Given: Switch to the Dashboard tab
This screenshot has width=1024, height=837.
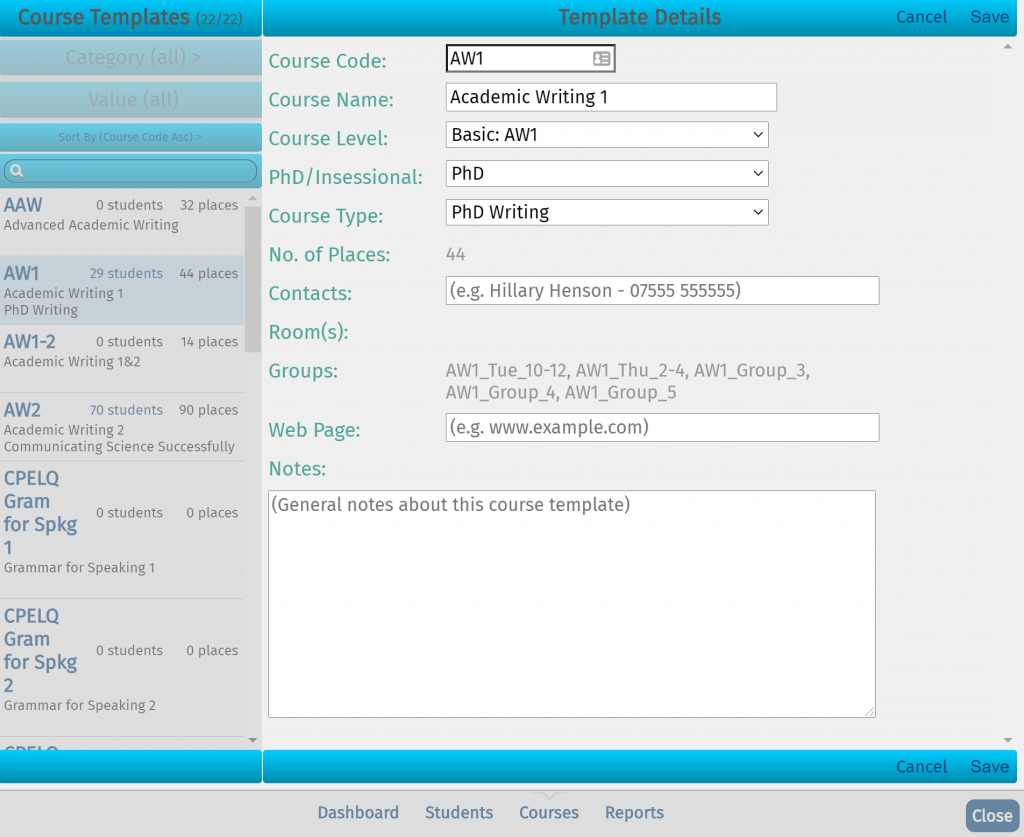Looking at the screenshot, I should [x=358, y=812].
